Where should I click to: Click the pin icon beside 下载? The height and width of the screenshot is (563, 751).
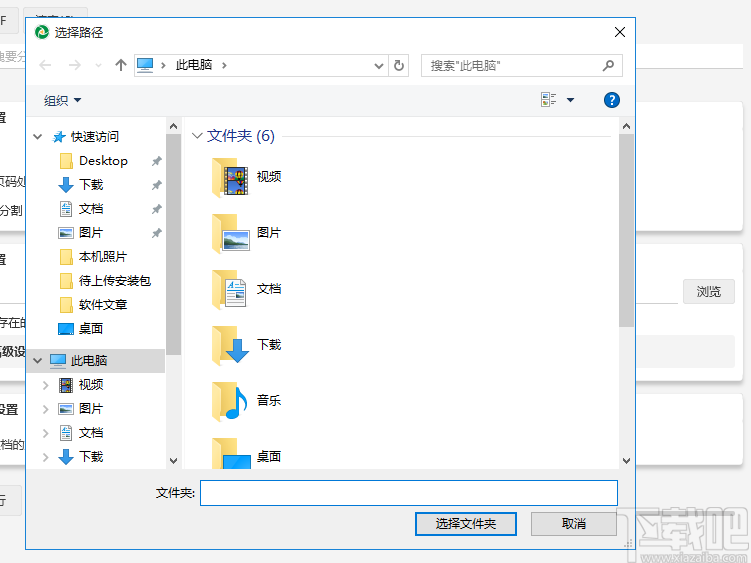(157, 185)
